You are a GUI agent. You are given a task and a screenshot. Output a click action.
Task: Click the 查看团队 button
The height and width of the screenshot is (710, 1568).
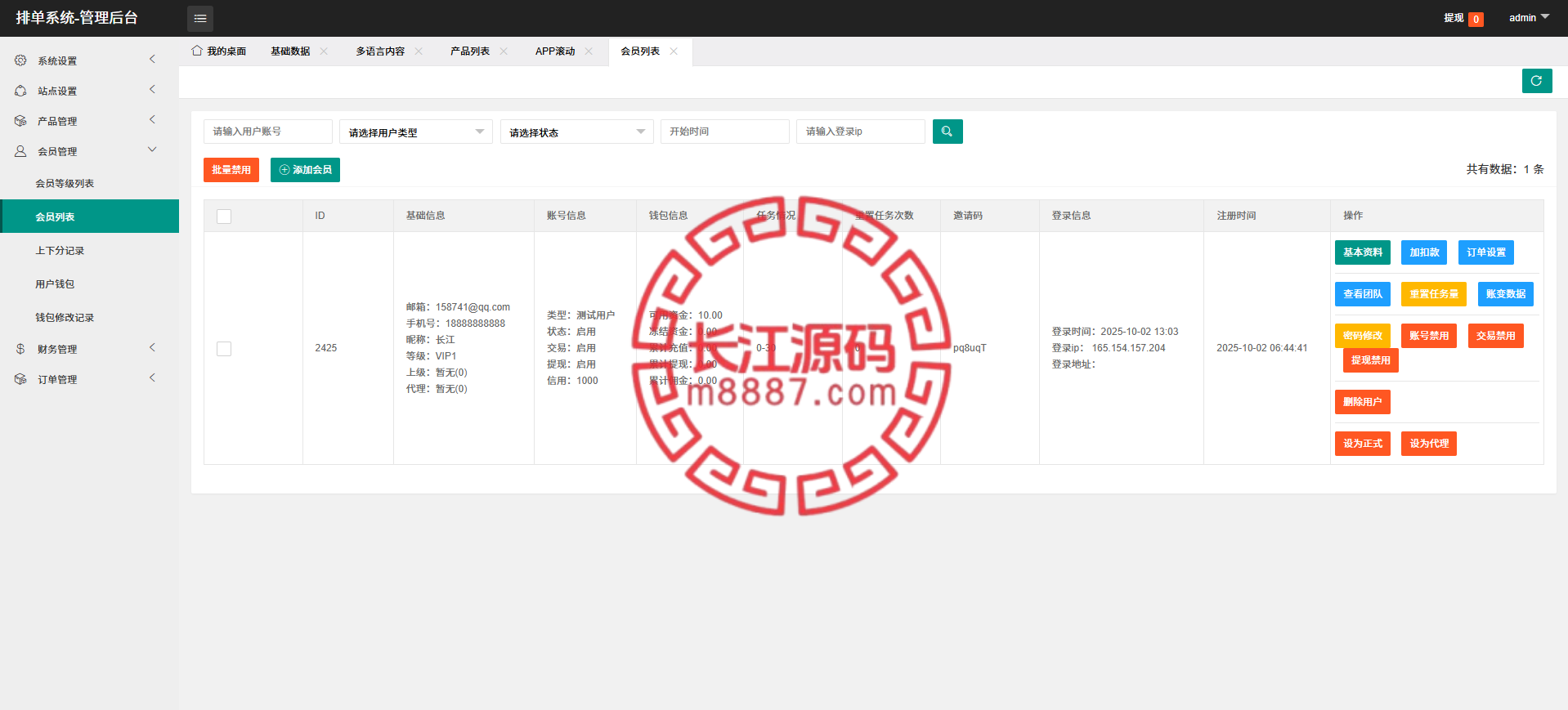pos(1363,294)
